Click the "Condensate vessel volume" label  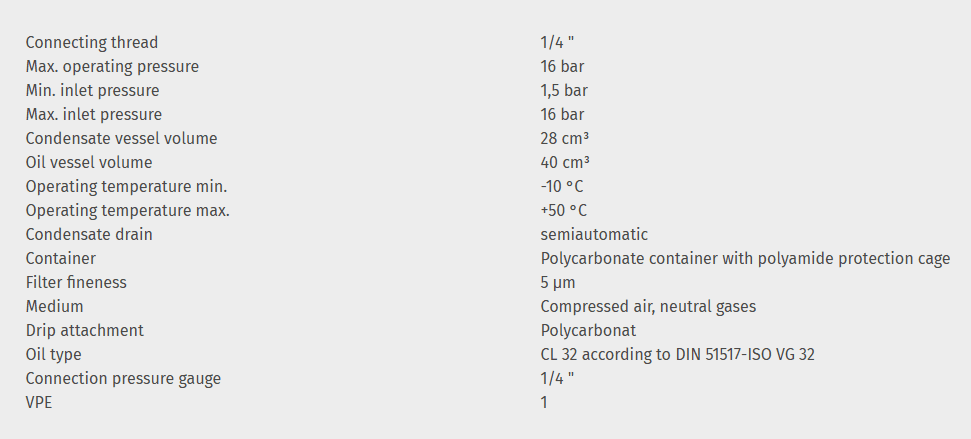(121, 138)
